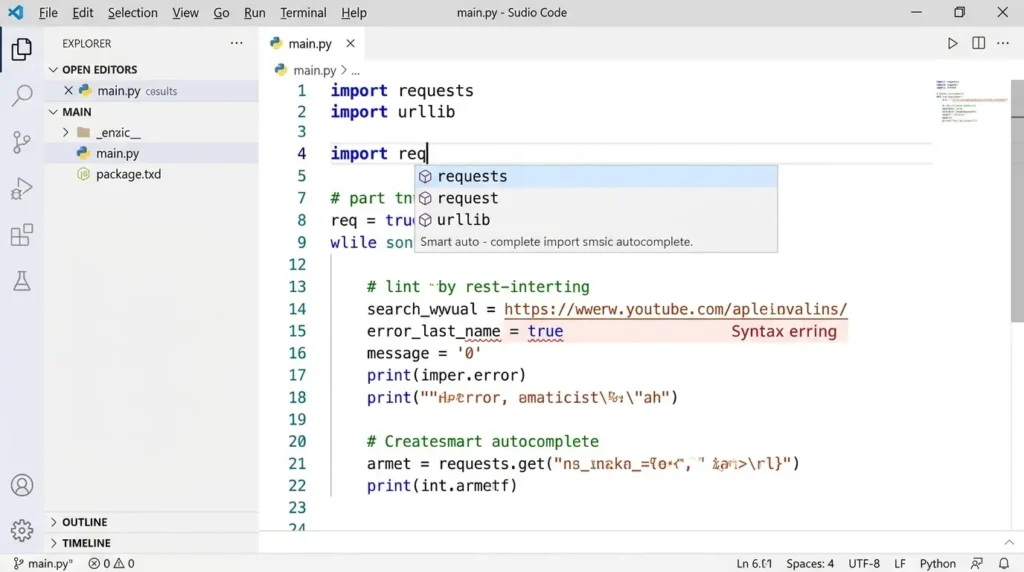This screenshot has height=572, width=1024.
Task: Expand the Outline section
Action: coord(54,522)
